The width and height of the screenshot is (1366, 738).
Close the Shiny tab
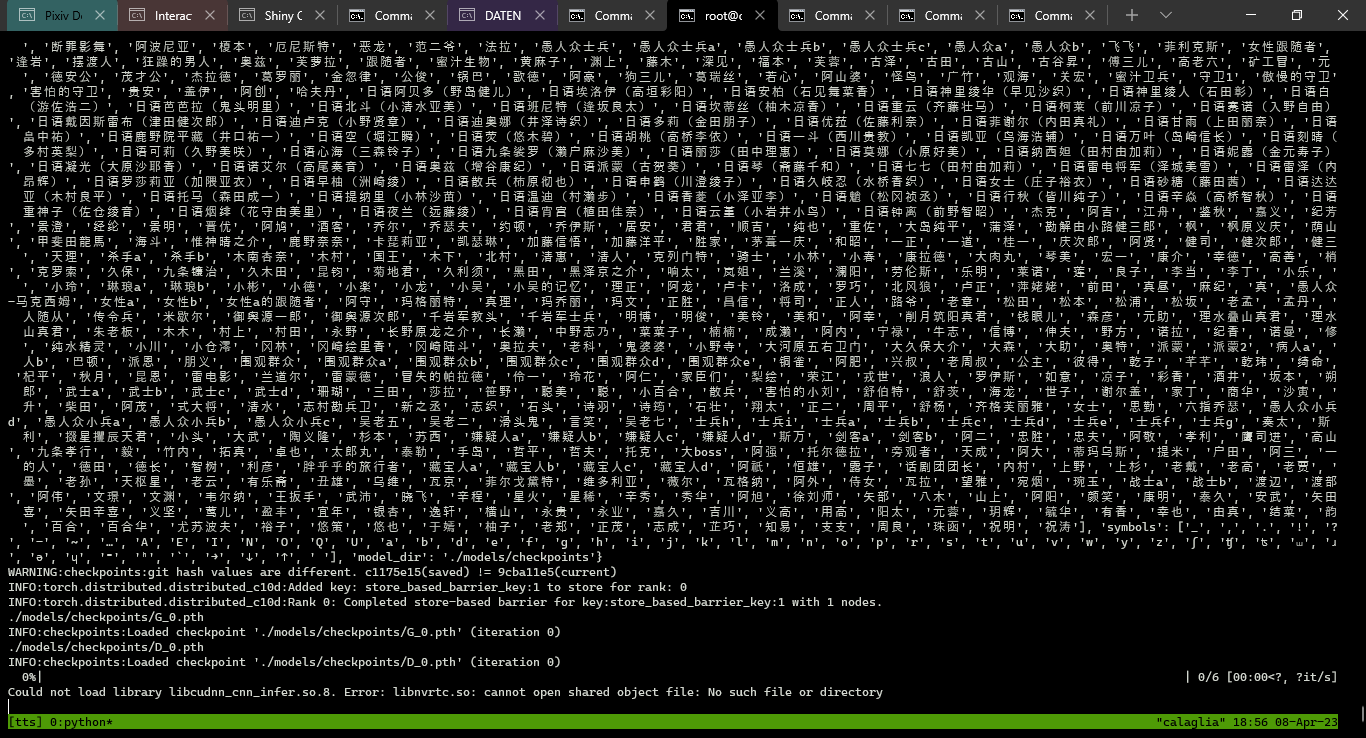(x=319, y=15)
